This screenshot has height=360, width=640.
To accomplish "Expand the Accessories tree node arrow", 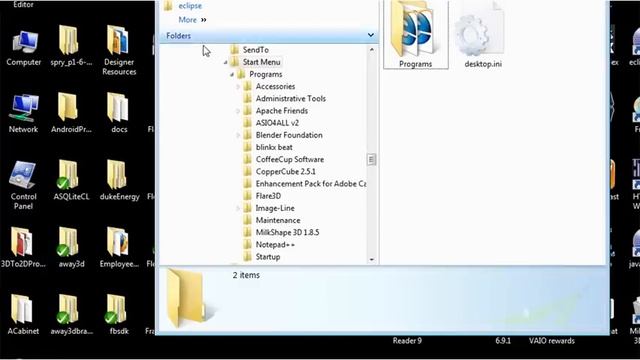I will tap(238, 87).
